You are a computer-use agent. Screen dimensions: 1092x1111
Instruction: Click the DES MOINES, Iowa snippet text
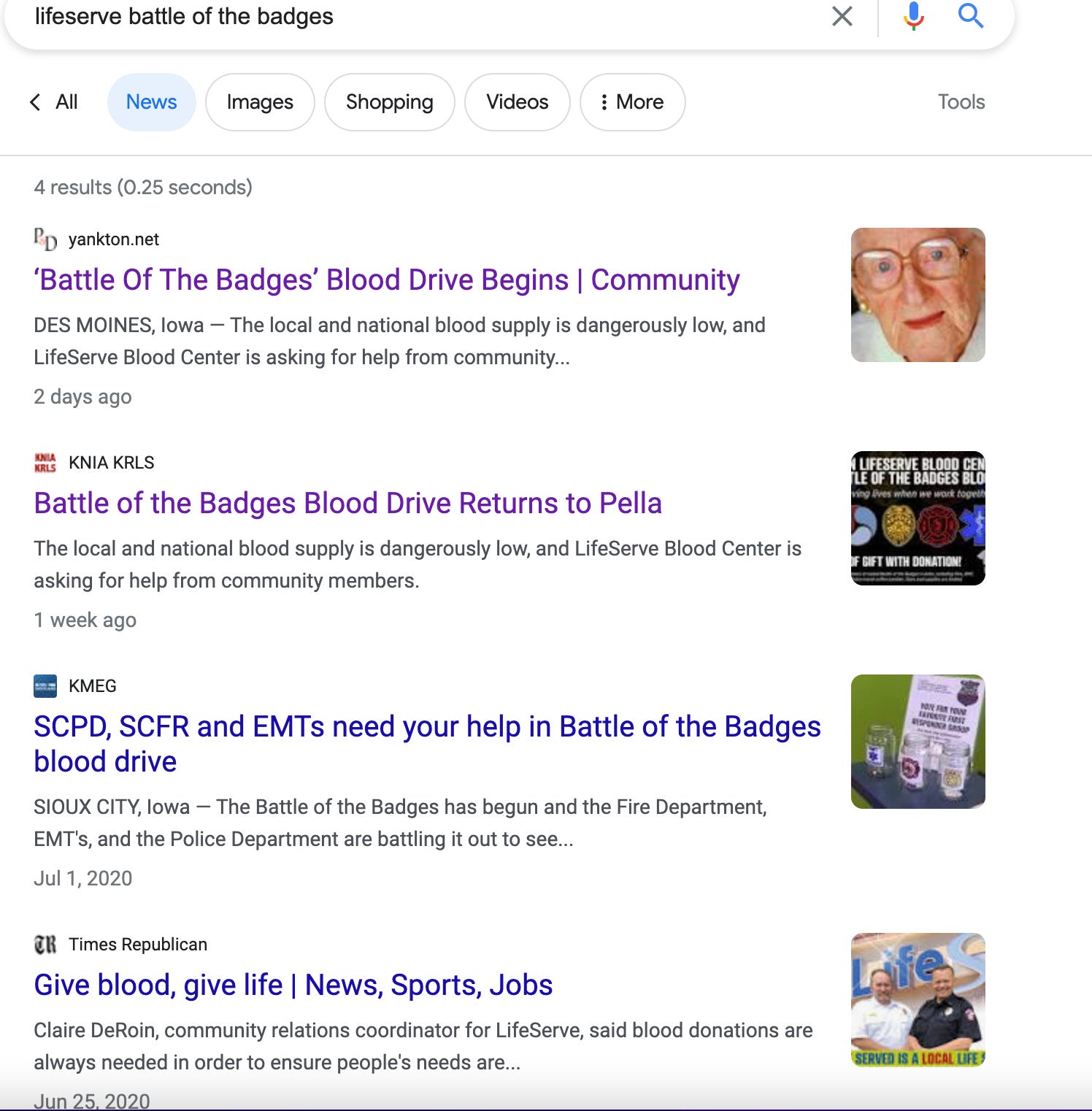coord(399,342)
